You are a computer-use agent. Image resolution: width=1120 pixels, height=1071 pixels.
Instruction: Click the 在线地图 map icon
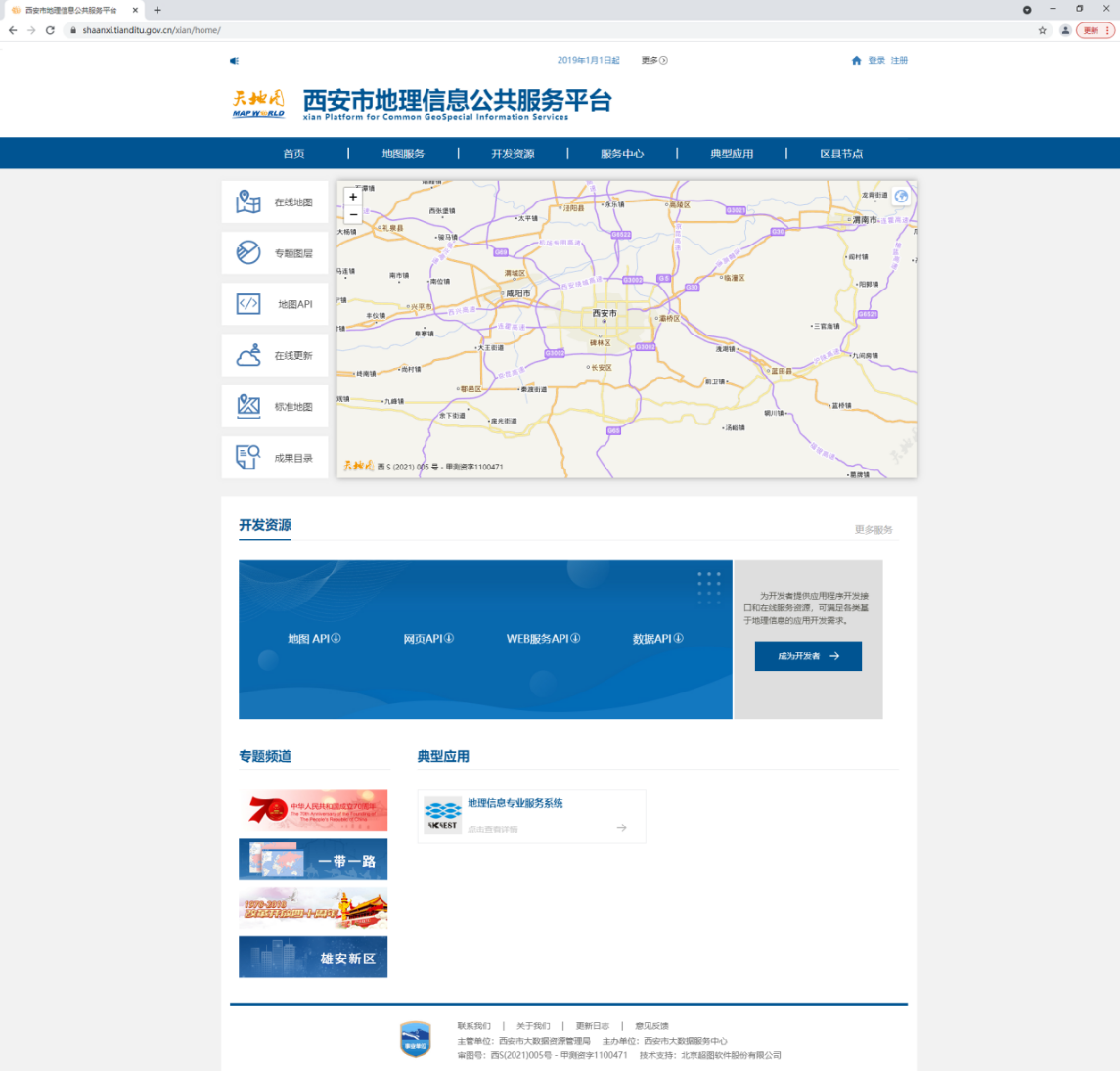point(248,202)
